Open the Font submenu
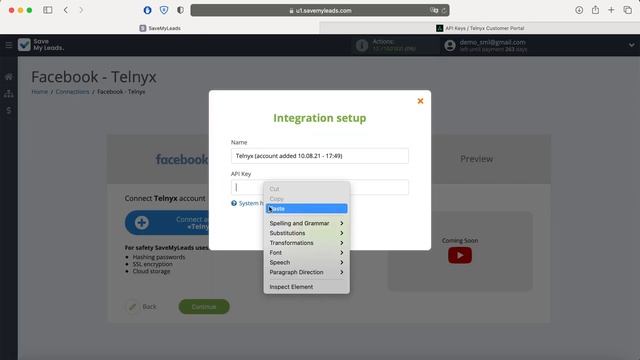The height and width of the screenshot is (360, 640). (x=307, y=253)
